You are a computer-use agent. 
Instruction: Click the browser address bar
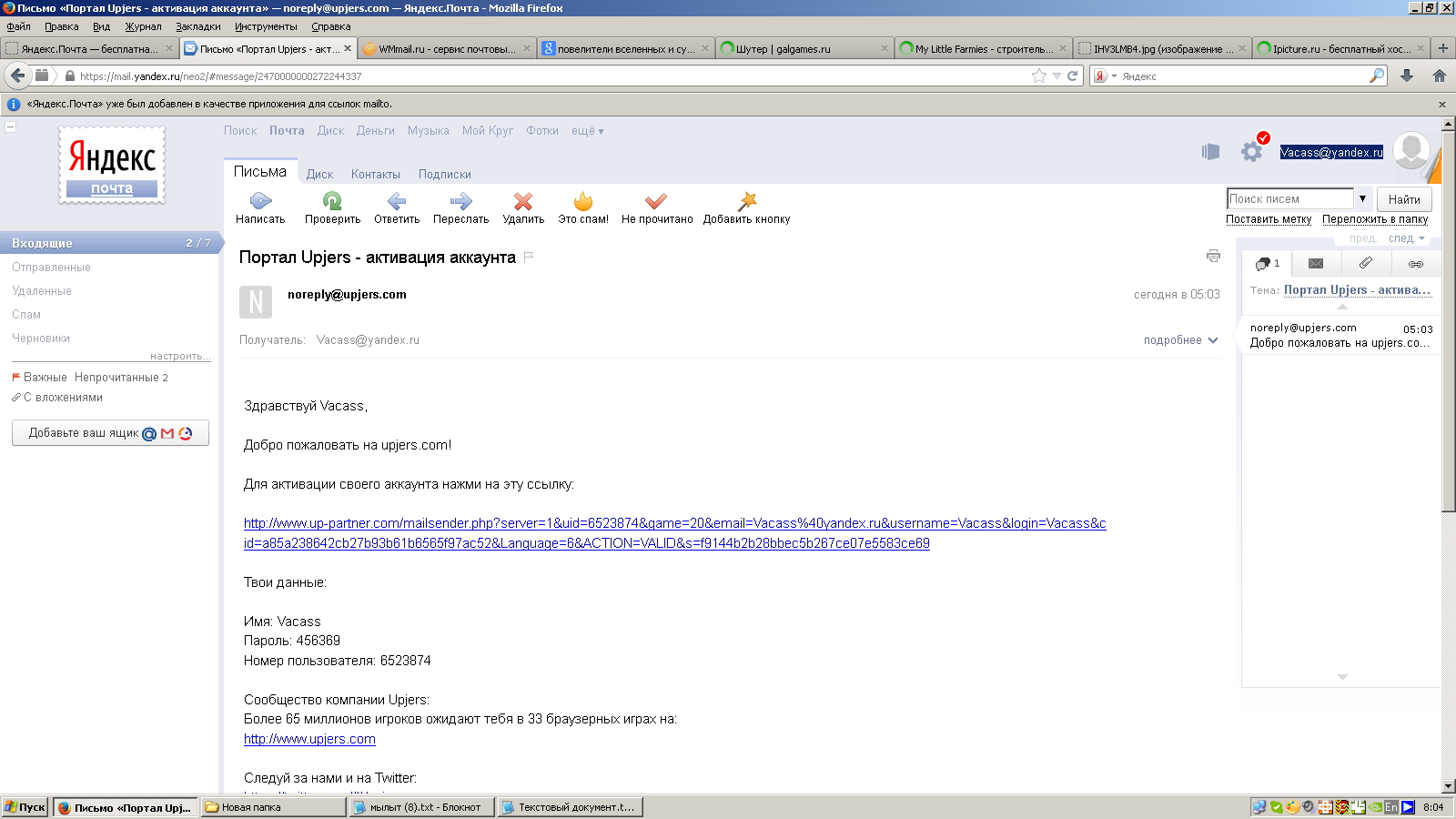[x=553, y=76]
